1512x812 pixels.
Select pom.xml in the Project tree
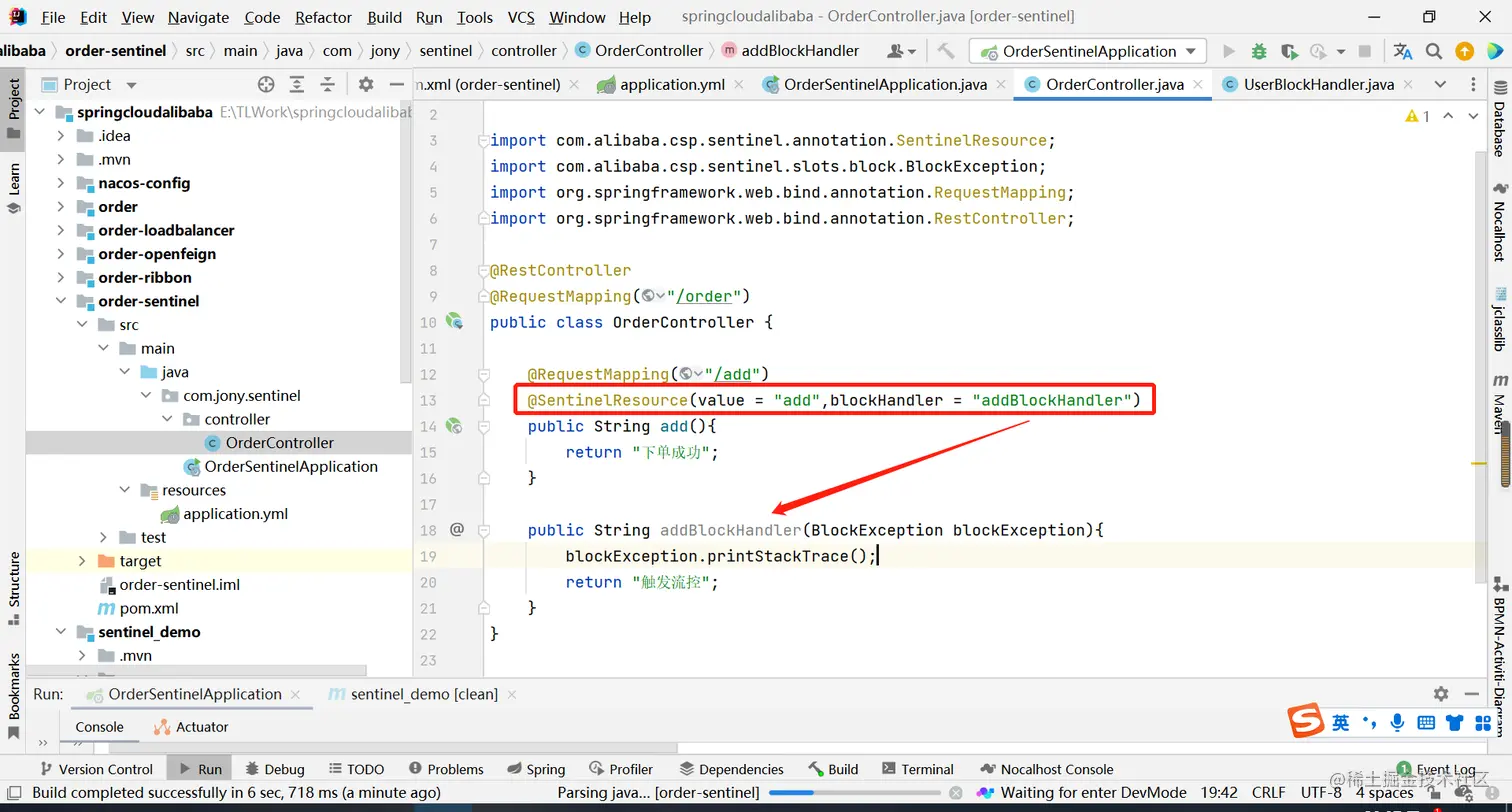click(149, 608)
